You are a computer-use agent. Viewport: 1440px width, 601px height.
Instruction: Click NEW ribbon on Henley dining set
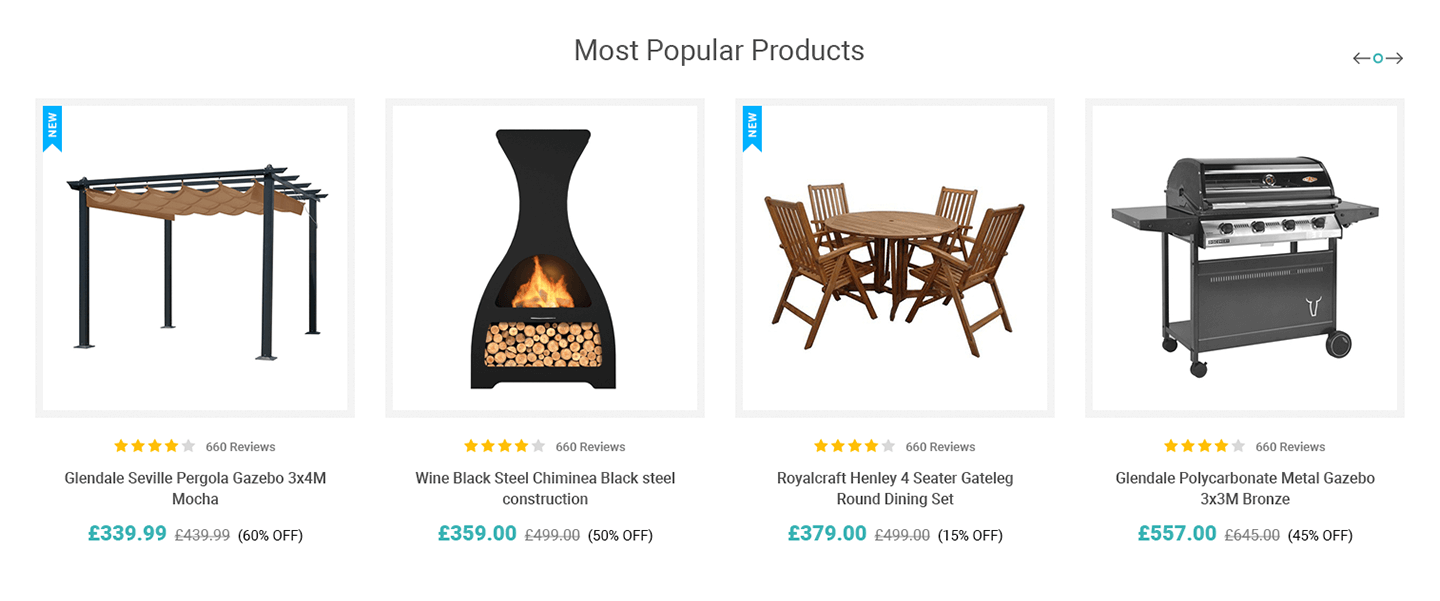tap(752, 128)
